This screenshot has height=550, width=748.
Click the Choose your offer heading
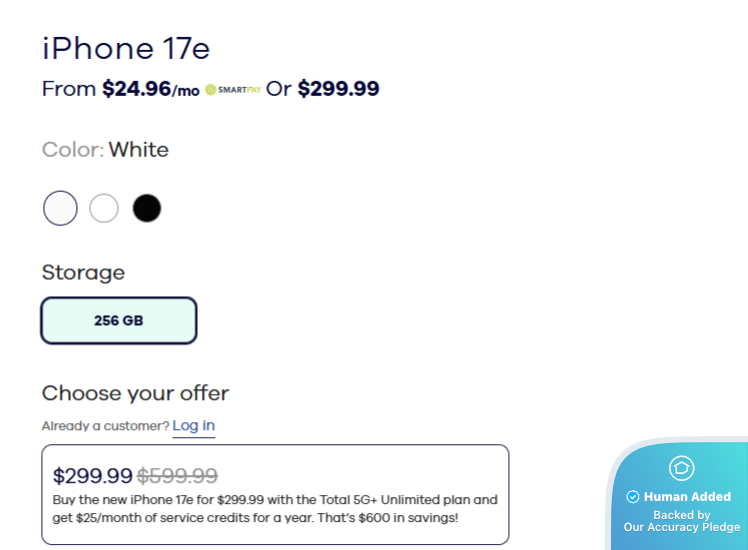(x=135, y=393)
